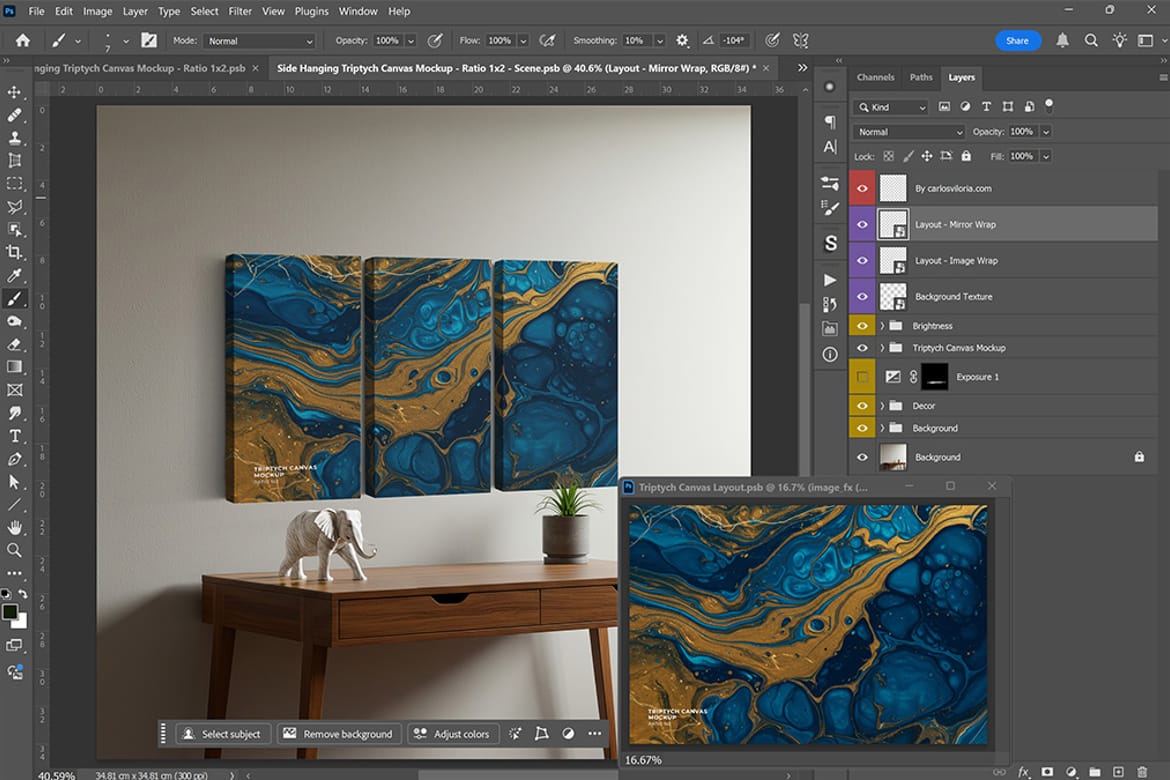Select the Gradient tool
The image size is (1170, 780).
tap(14, 366)
